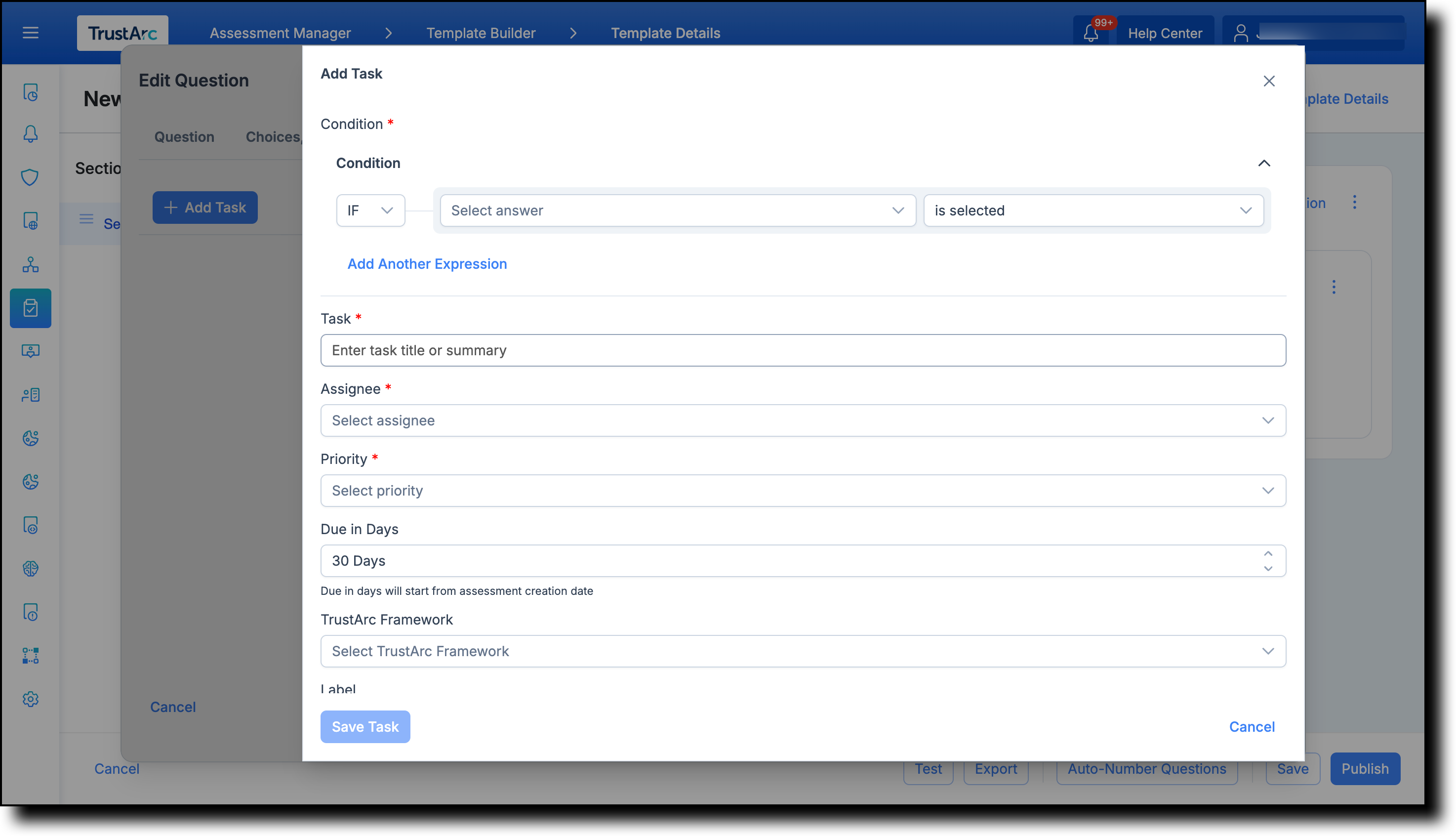1456x836 pixels.
Task: Click the Export button
Action: click(996, 769)
